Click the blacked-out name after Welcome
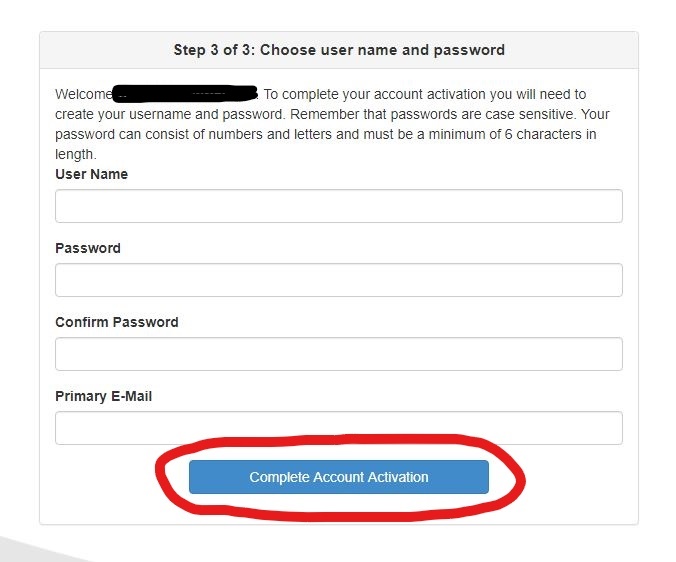 tap(185, 94)
